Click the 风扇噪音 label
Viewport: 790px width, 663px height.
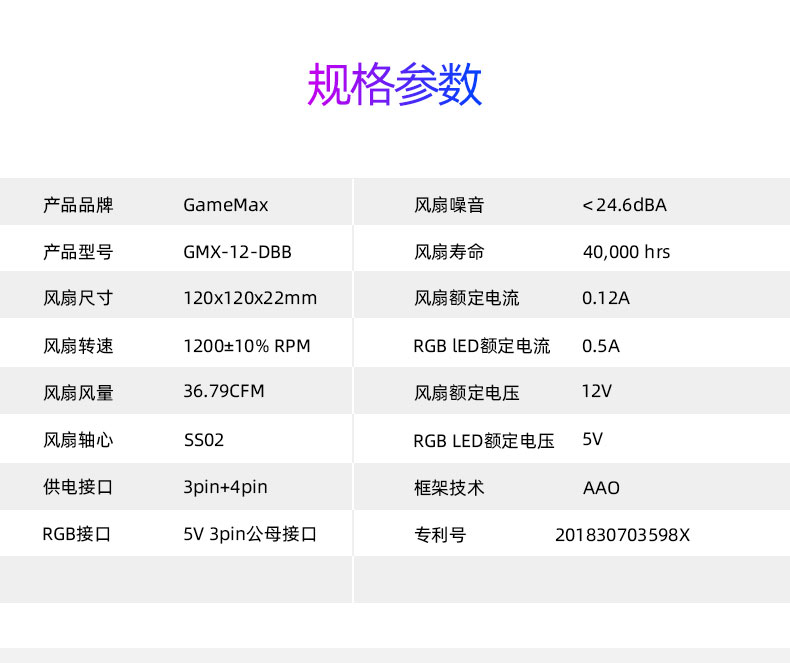pos(449,205)
